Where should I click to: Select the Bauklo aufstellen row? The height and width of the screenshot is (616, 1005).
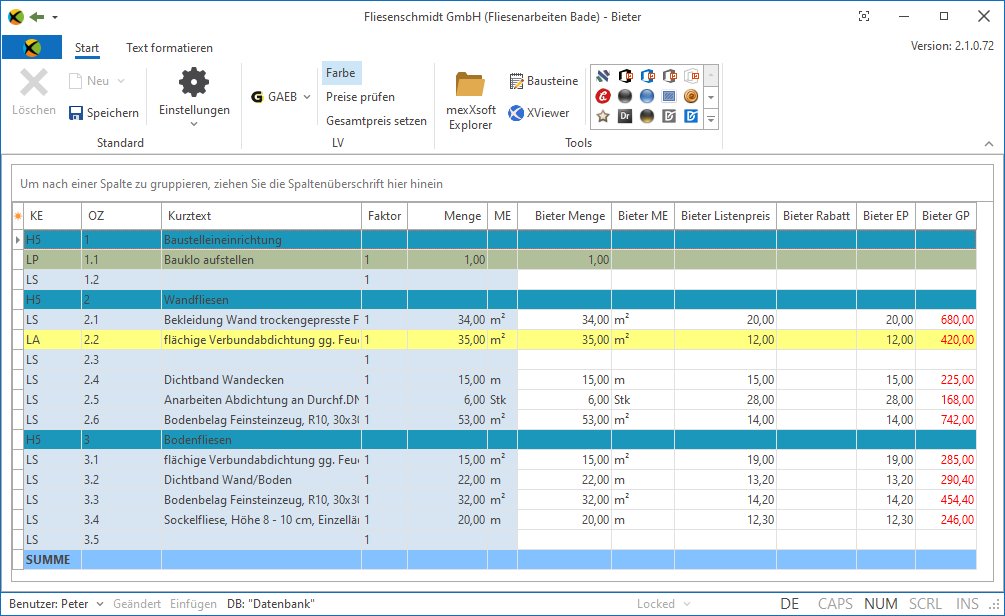point(500,260)
